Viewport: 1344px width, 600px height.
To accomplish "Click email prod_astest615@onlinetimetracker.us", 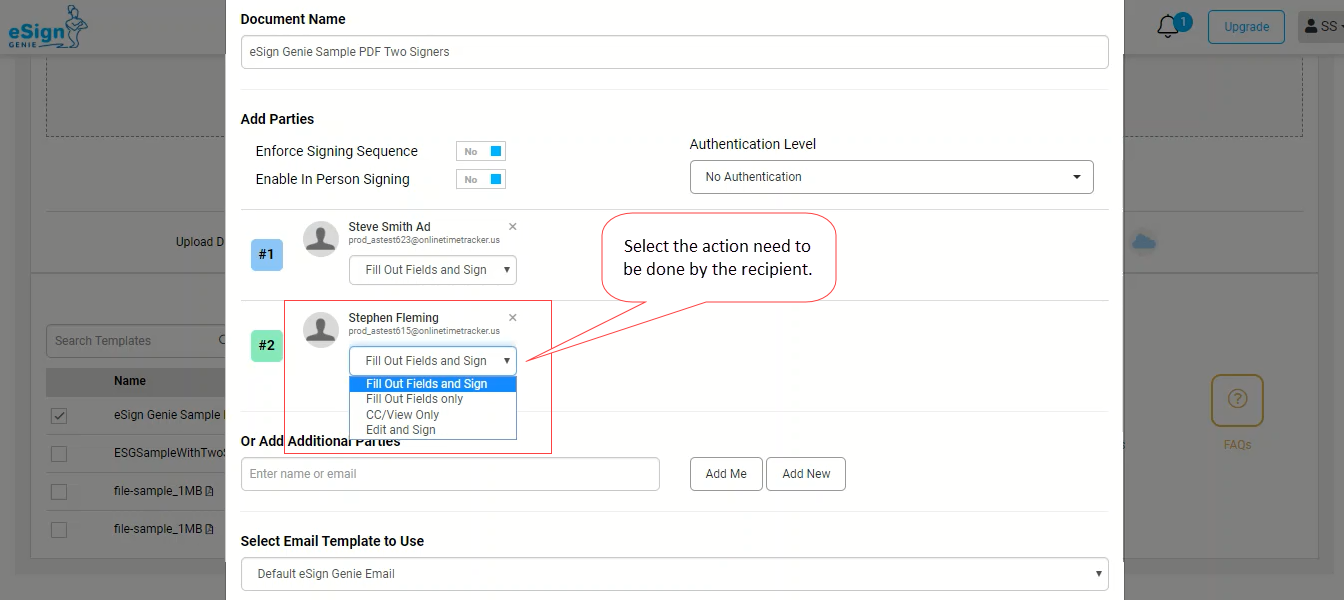I will point(424,331).
